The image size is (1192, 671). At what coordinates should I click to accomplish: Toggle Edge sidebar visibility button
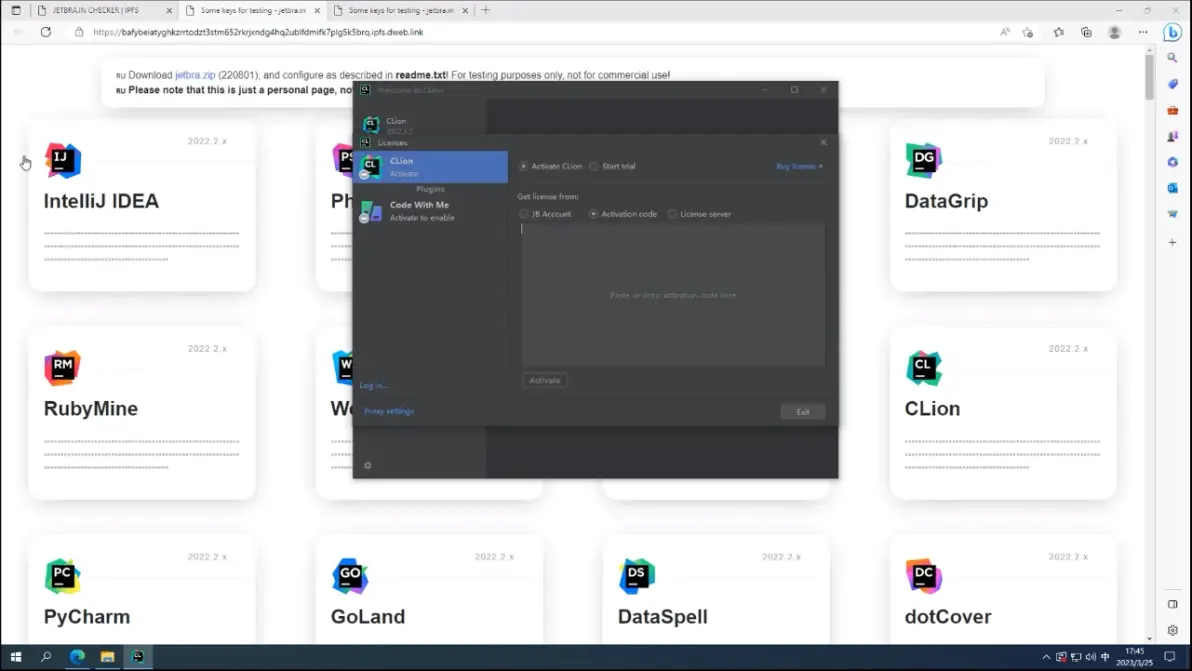click(1172, 604)
